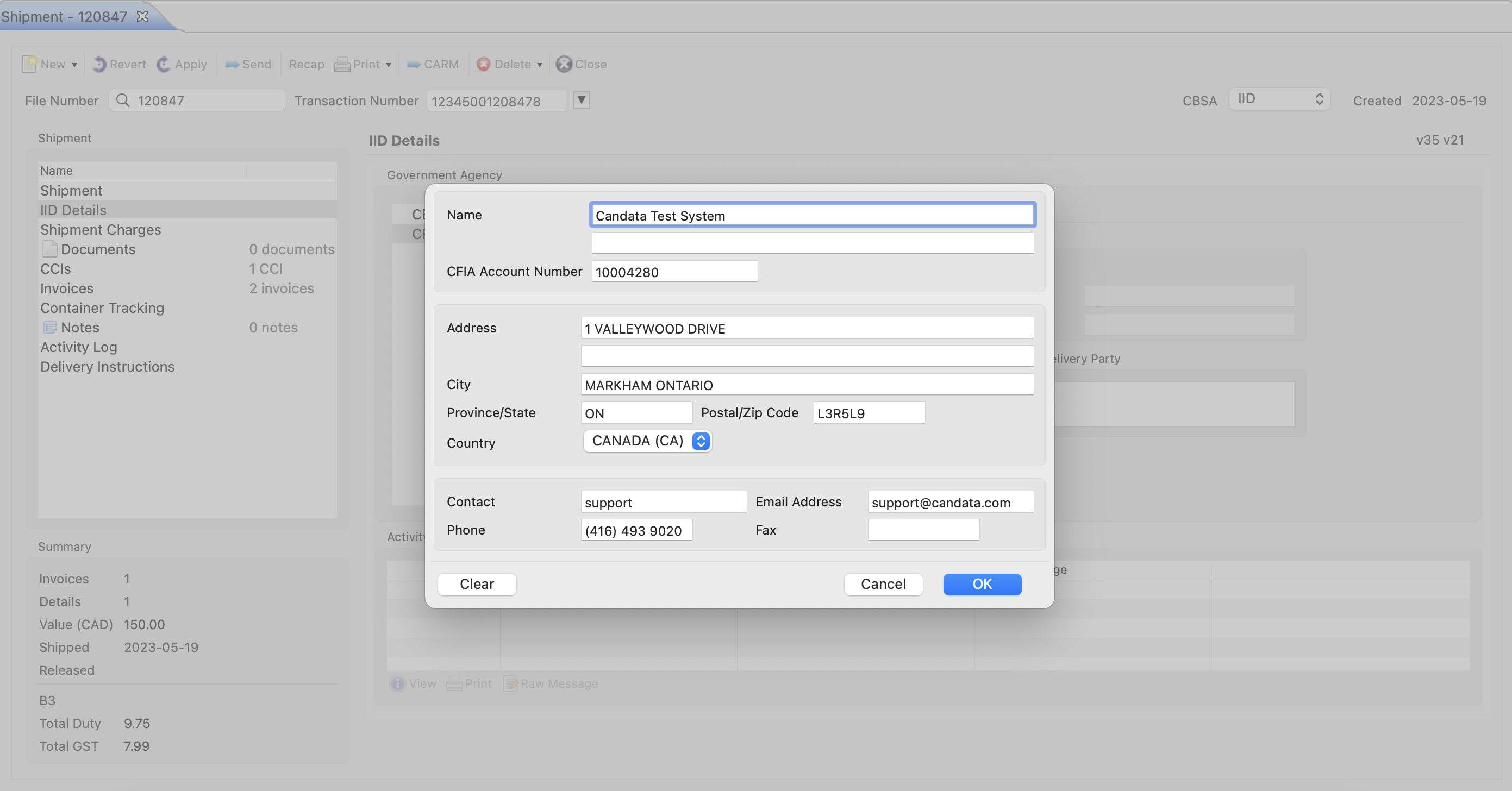This screenshot has height=791, width=1512.
Task: Click the Value (CAD) 150.00 amount
Action: pos(145,624)
